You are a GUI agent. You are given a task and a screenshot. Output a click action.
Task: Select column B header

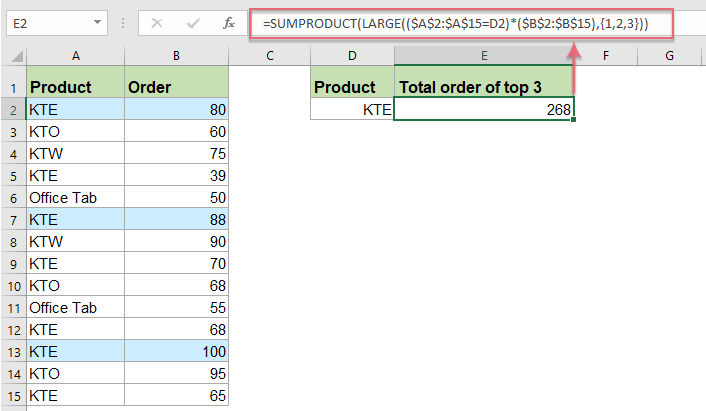pyautogui.click(x=175, y=56)
